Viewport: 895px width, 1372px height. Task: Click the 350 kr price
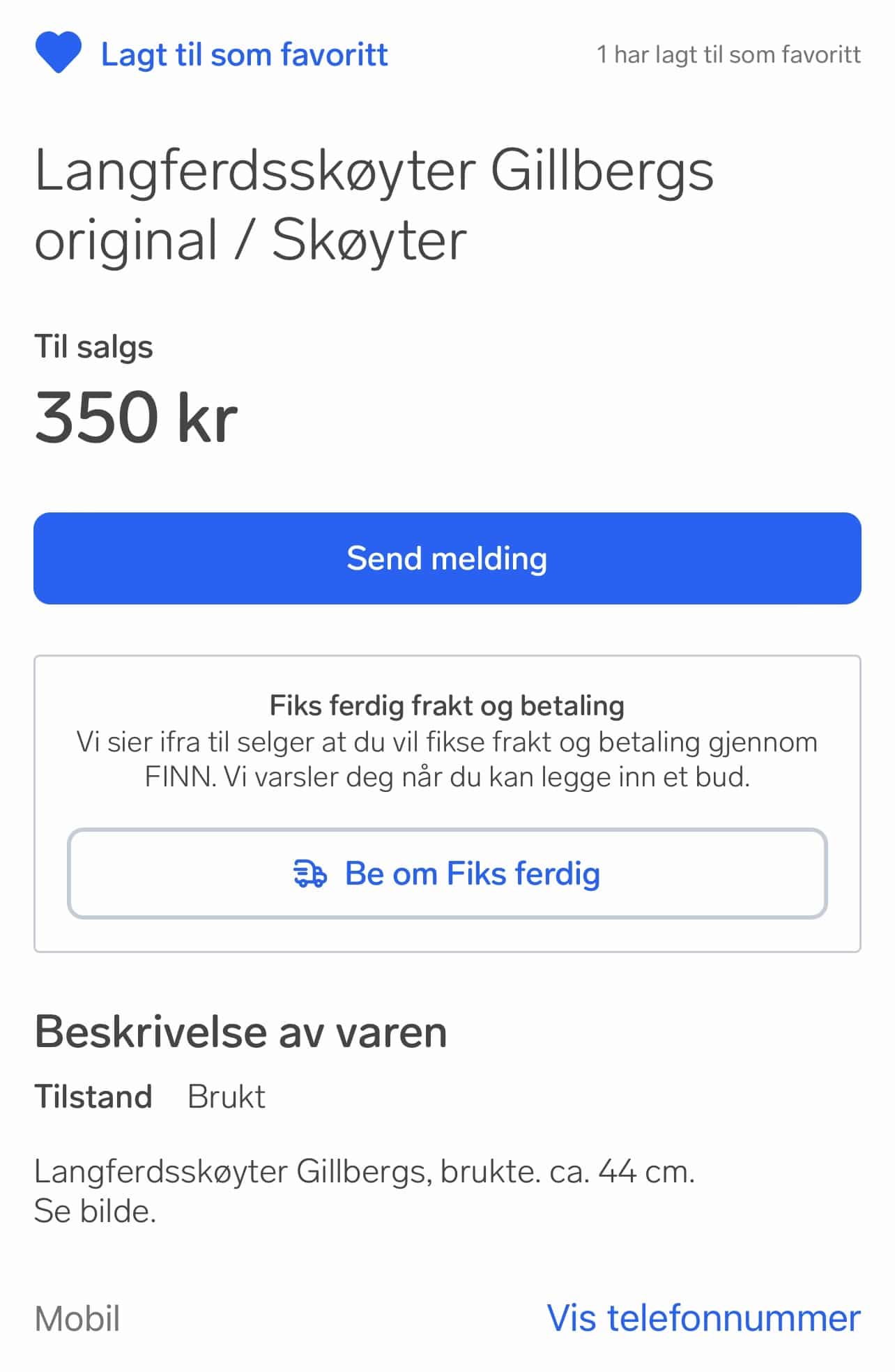pyautogui.click(x=136, y=417)
